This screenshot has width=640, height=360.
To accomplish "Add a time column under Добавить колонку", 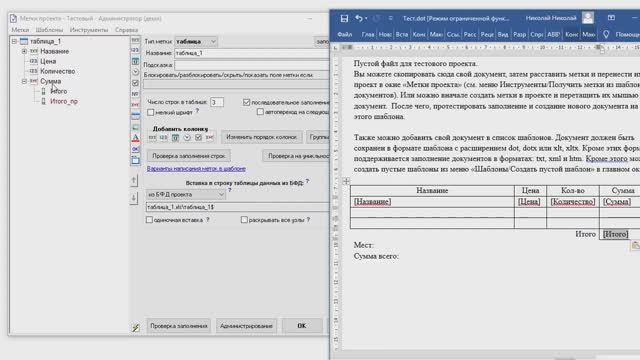I will [x=187, y=138].
